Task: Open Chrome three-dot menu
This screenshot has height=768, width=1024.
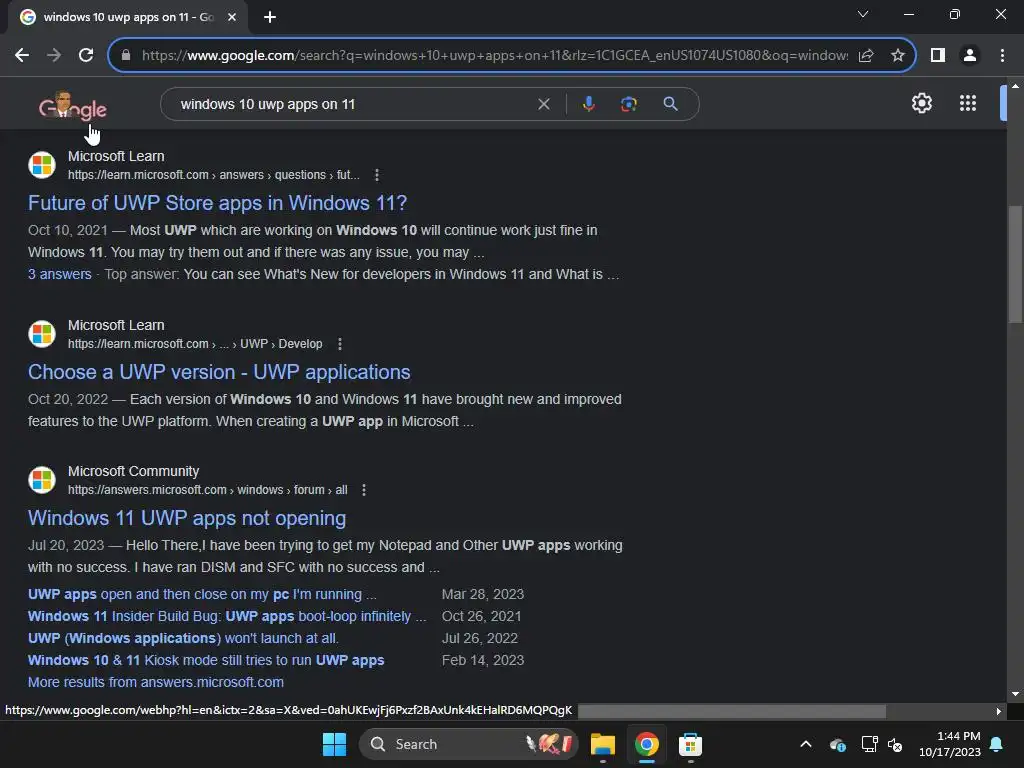Action: pyautogui.click(x=1002, y=56)
